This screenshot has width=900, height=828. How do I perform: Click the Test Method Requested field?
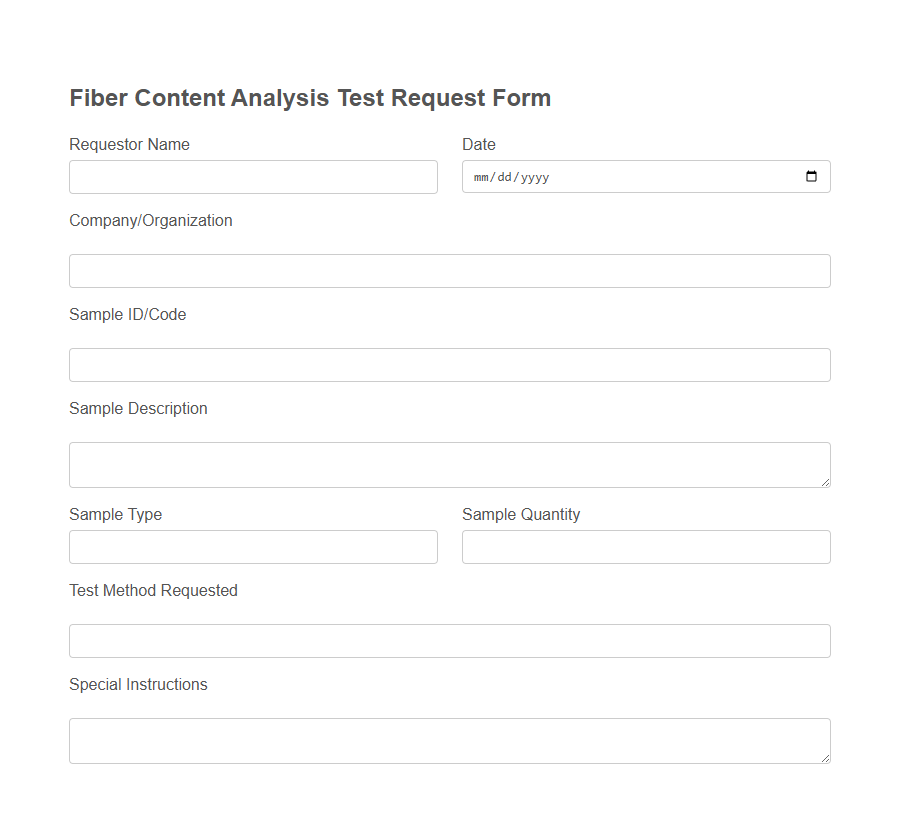(449, 640)
